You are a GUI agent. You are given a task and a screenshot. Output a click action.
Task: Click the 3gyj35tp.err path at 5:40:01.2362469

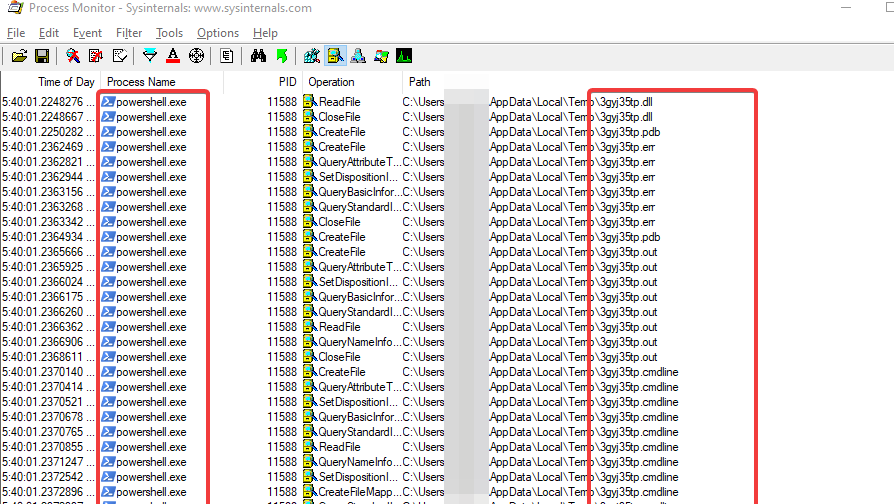(627, 147)
